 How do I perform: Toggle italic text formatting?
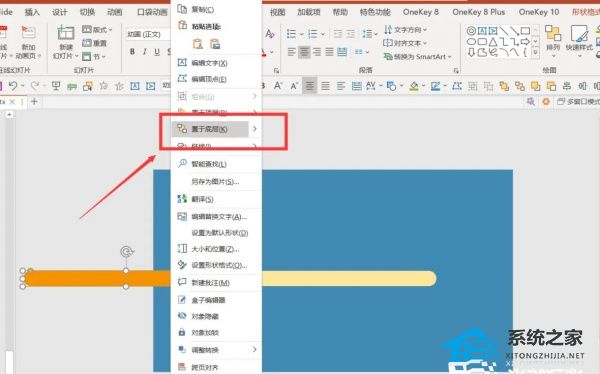145,52
